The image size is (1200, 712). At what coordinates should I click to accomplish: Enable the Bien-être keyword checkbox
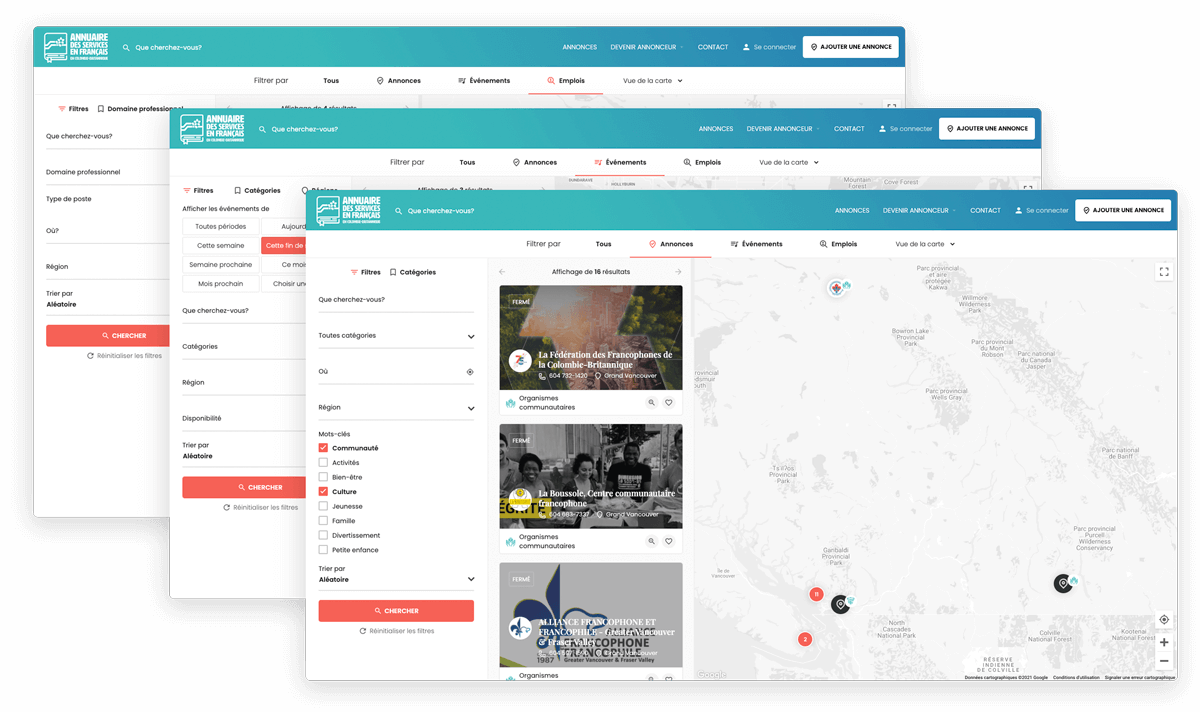(x=323, y=477)
